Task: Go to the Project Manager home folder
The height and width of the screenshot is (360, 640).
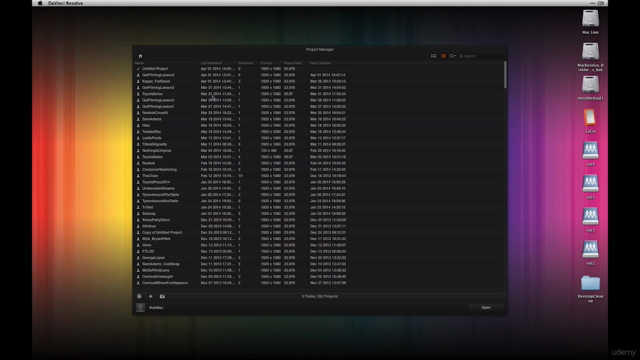Action: pyautogui.click(x=140, y=56)
